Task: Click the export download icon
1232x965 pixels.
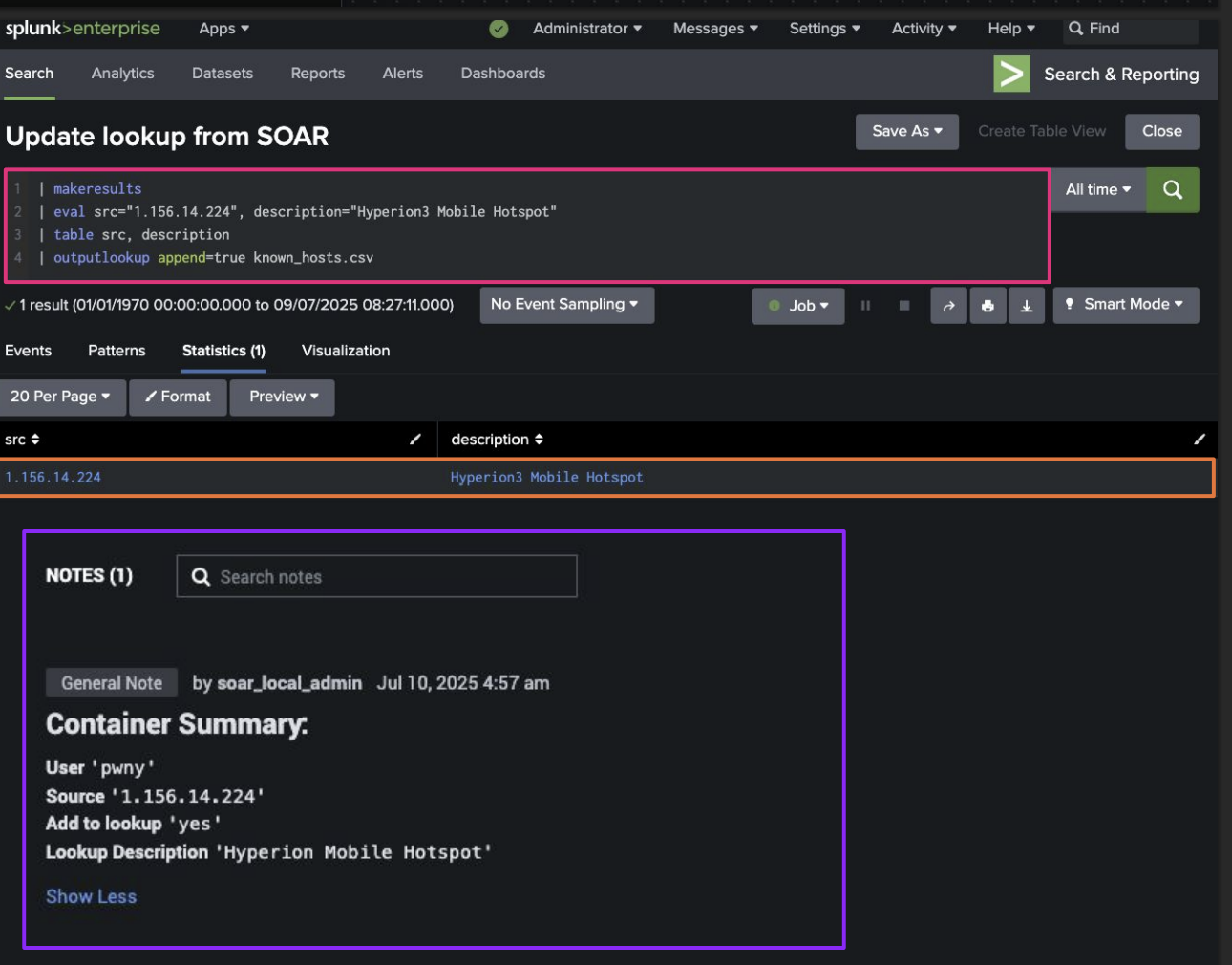Action: click(x=1027, y=306)
